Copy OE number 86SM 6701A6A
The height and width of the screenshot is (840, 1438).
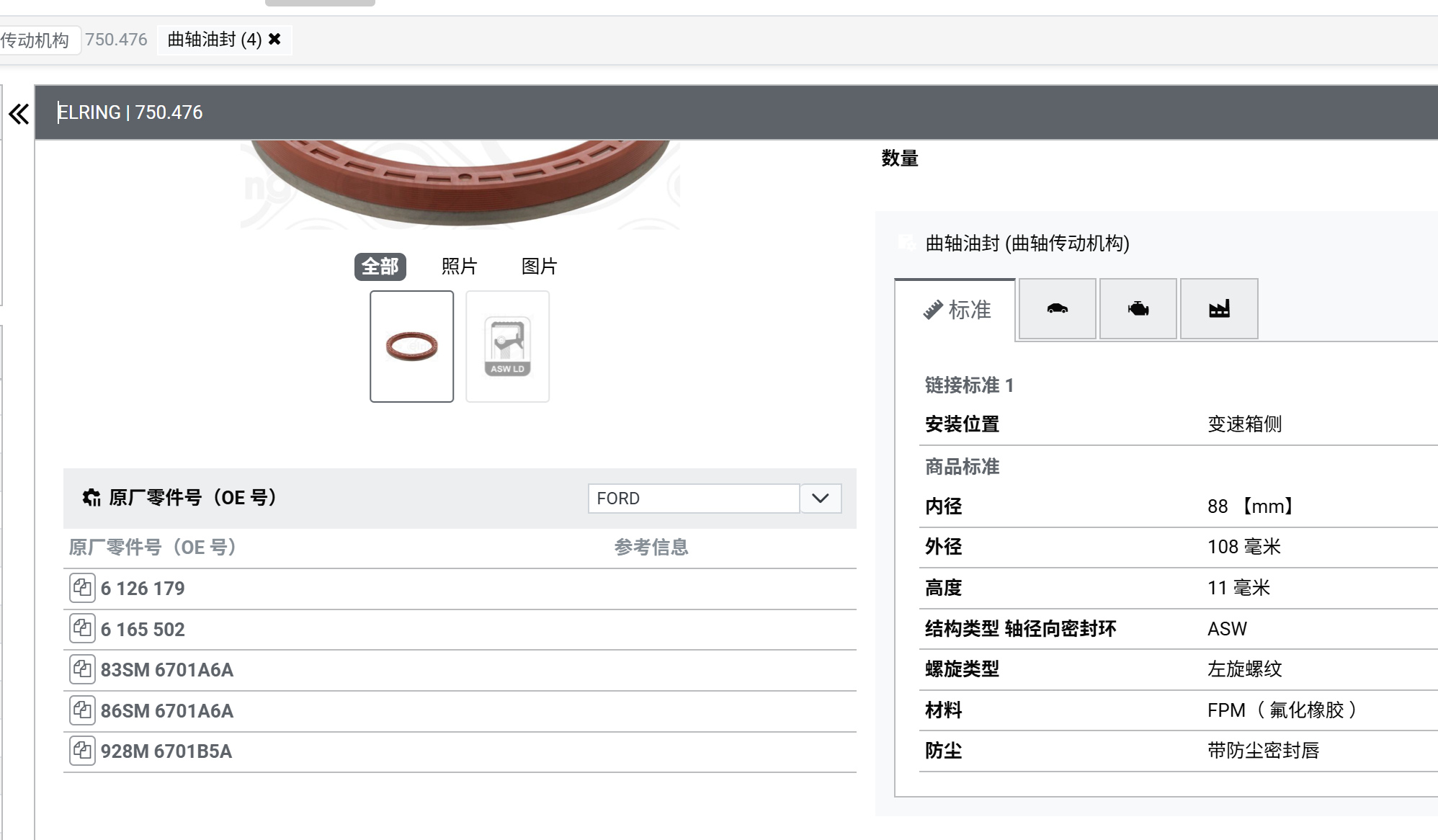click(x=82, y=710)
